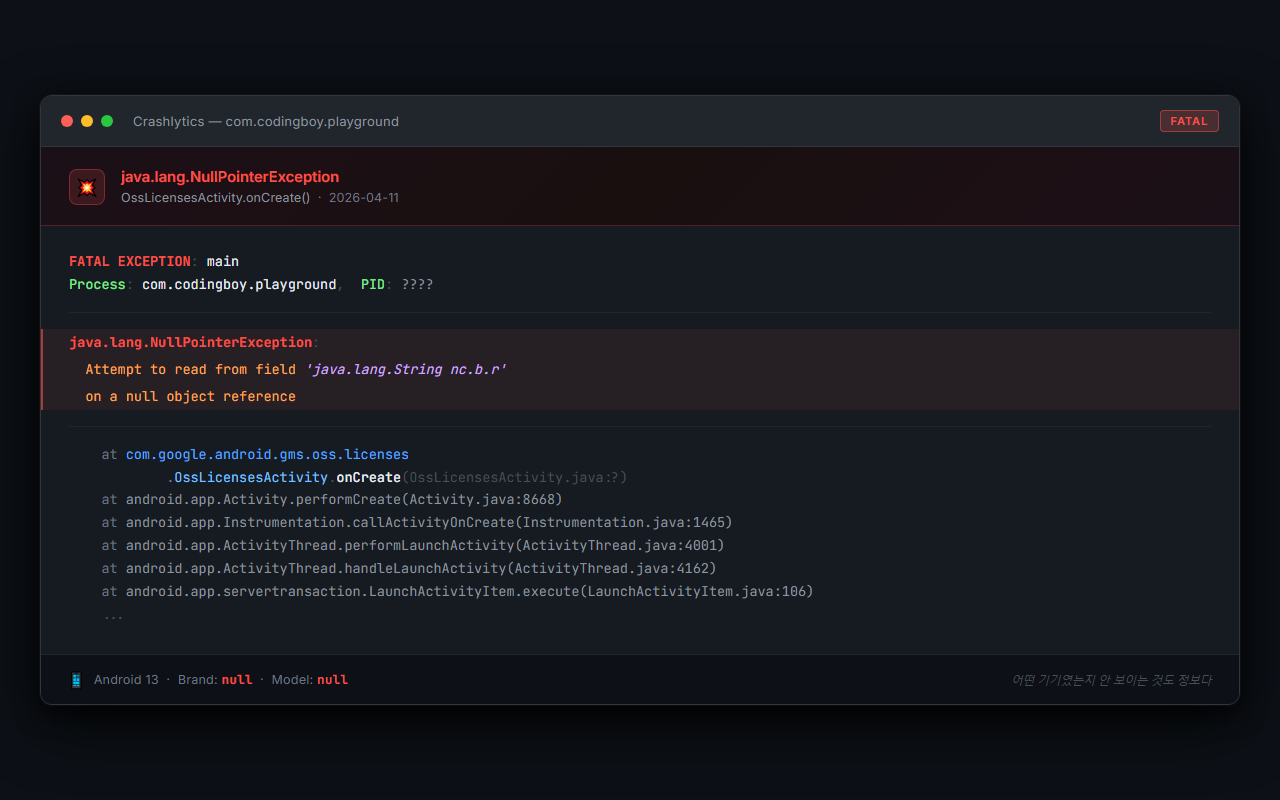
Task: Open the com.google.android.gms.oss.licenses package link
Action: tap(265, 454)
